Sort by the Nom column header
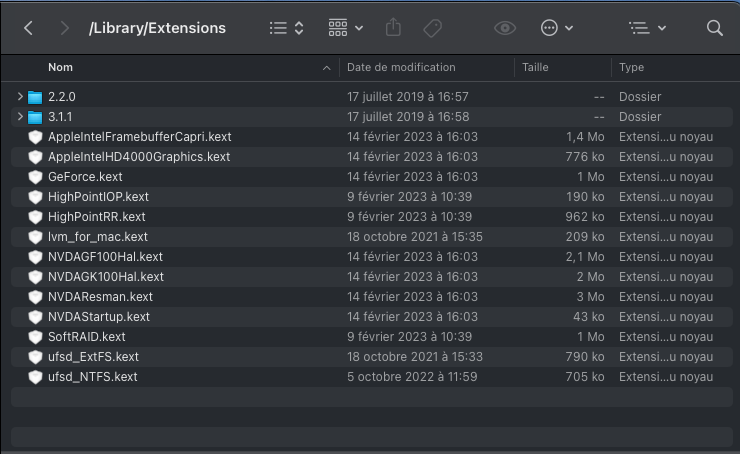740x454 pixels. click(60, 67)
